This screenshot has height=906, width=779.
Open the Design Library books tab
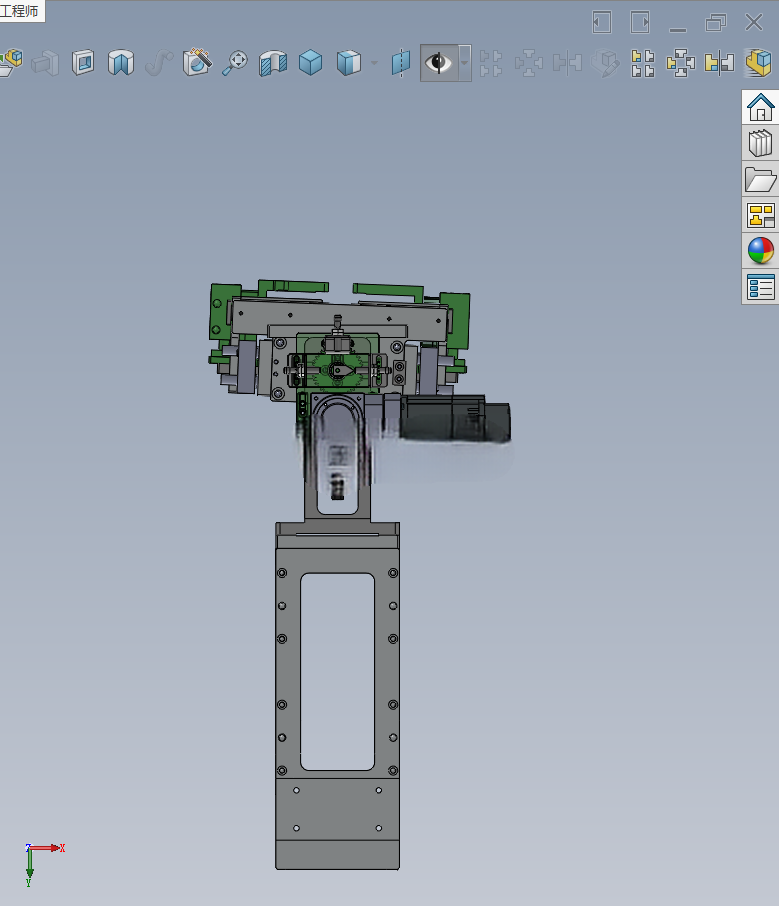point(761,143)
